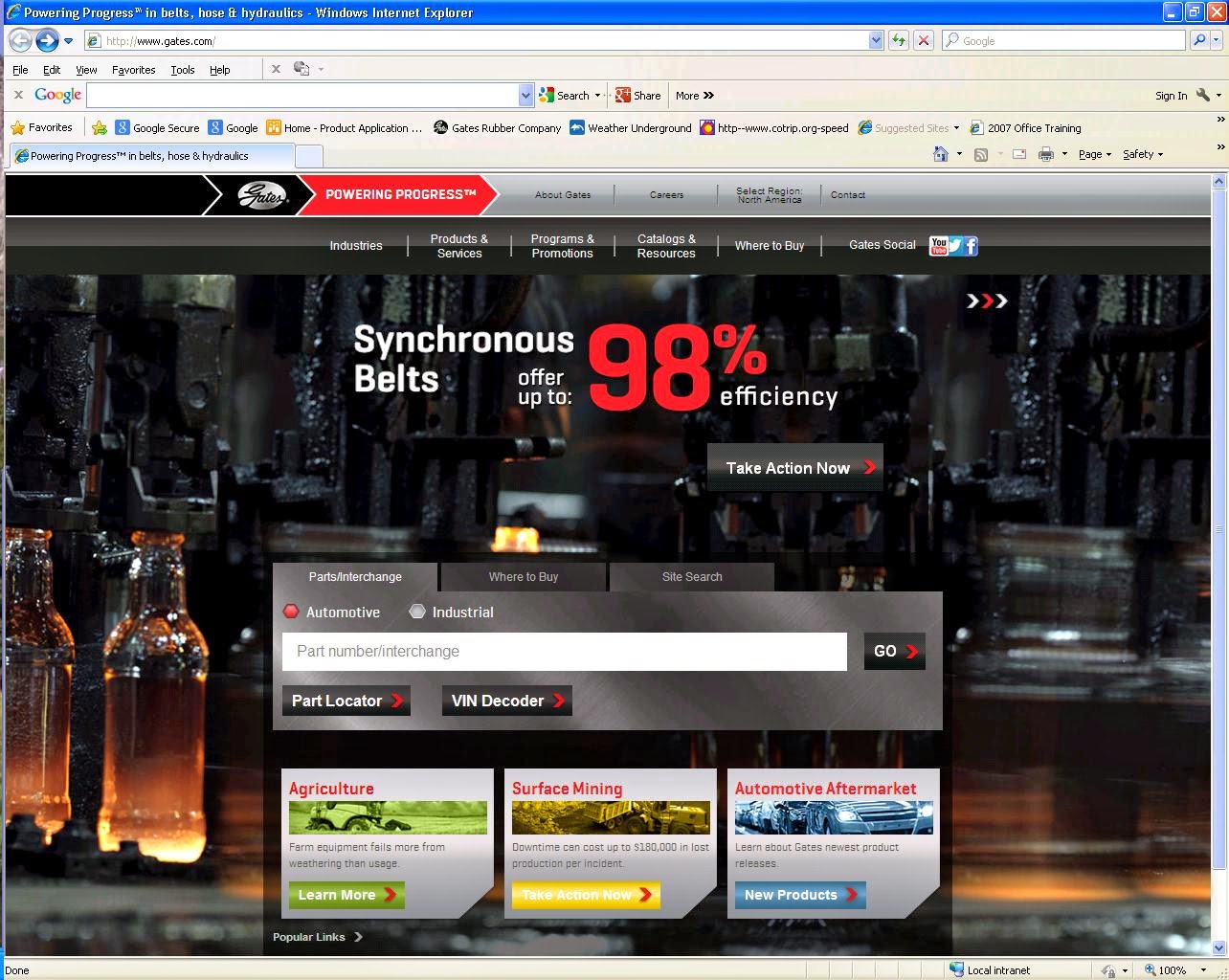This screenshot has height=980, width=1229.
Task: Click the Google Toolbar wrench settings icon
Action: tap(1203, 95)
